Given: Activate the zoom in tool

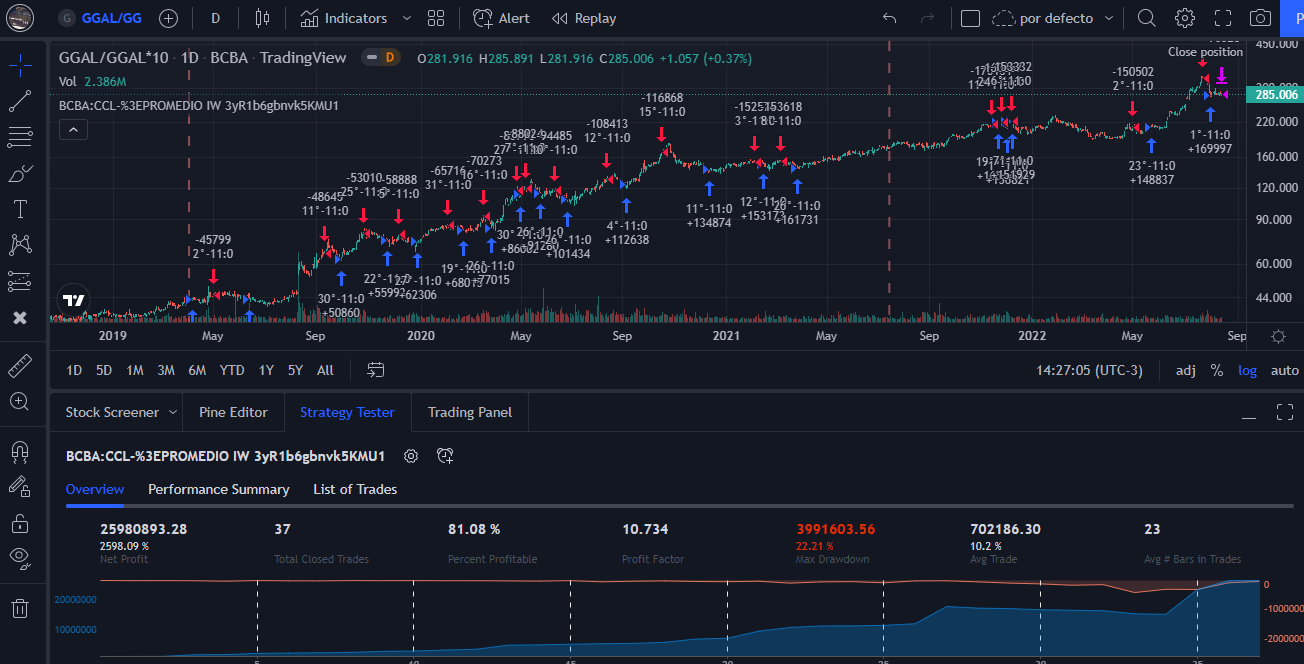Looking at the screenshot, I should click(x=19, y=401).
